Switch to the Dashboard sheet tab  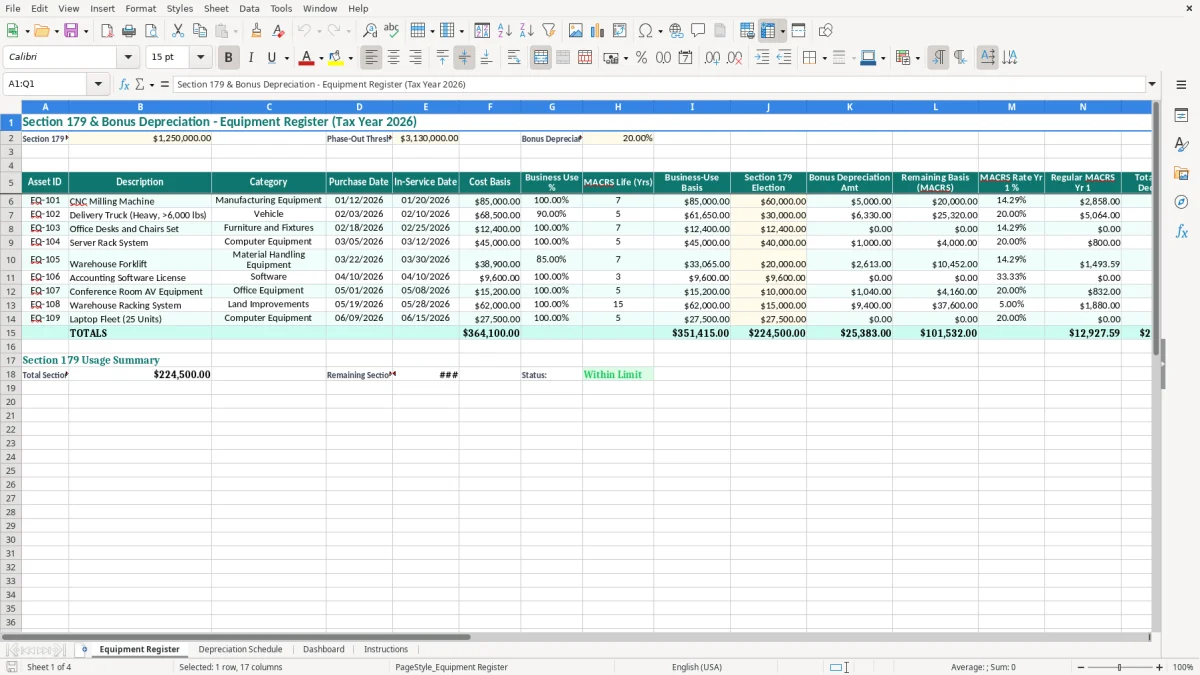click(324, 650)
